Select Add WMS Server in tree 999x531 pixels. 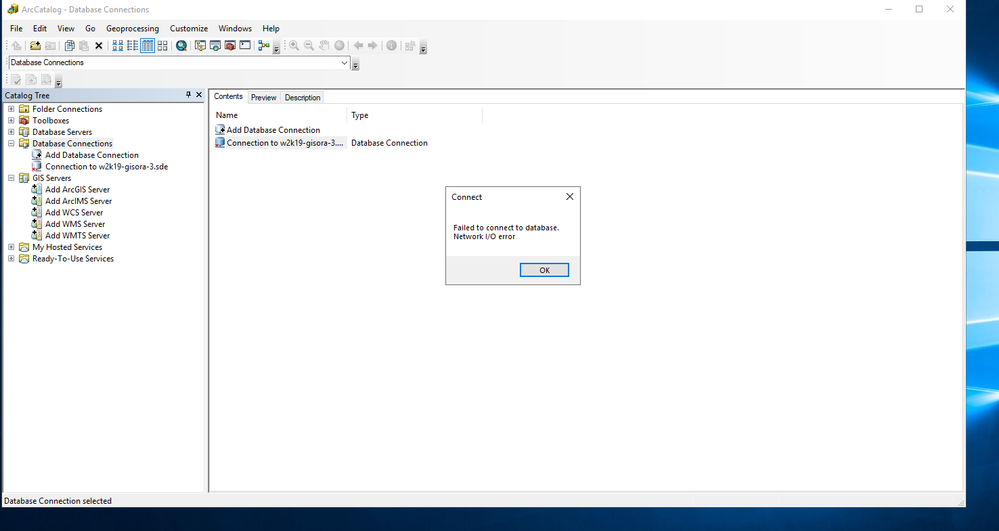click(x=75, y=224)
